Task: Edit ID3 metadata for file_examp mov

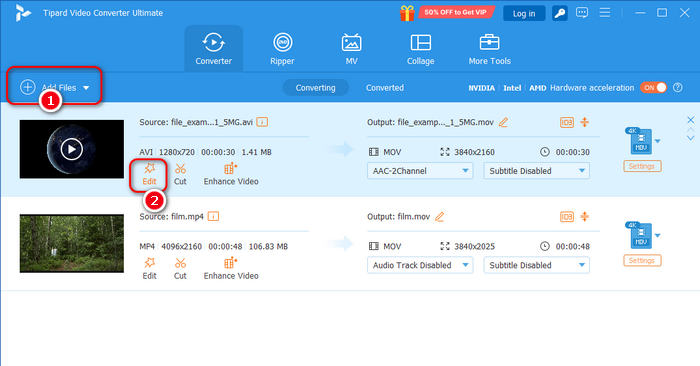Action: (x=567, y=122)
